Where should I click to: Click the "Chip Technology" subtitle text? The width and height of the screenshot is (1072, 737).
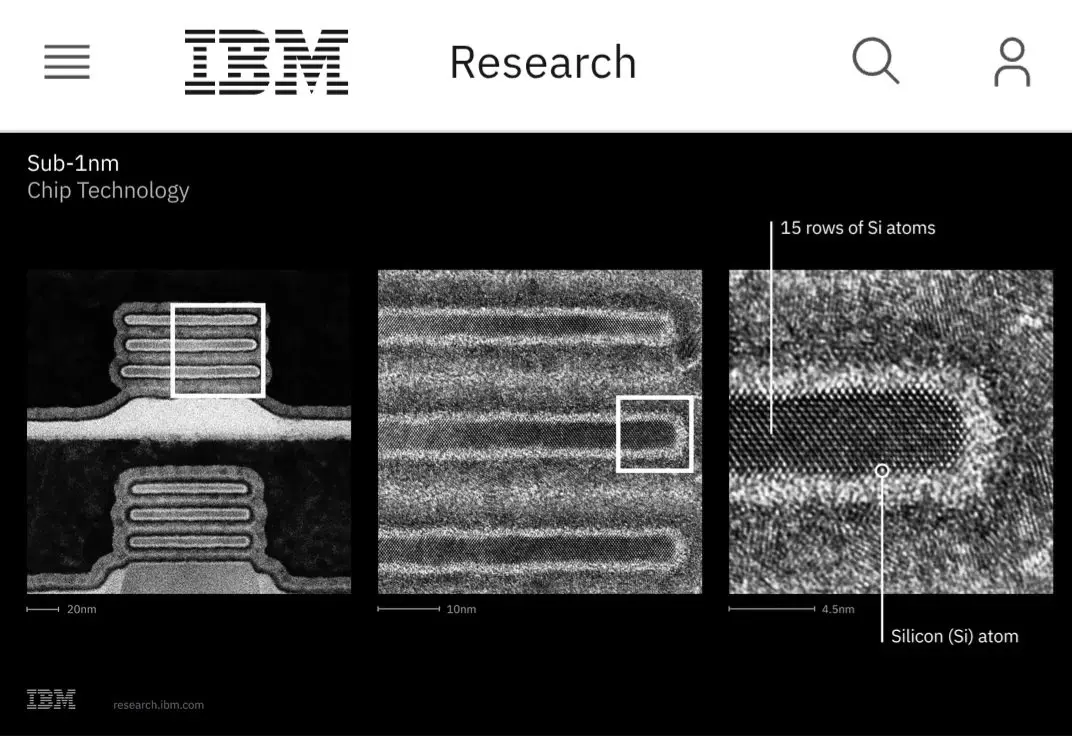coord(108,191)
